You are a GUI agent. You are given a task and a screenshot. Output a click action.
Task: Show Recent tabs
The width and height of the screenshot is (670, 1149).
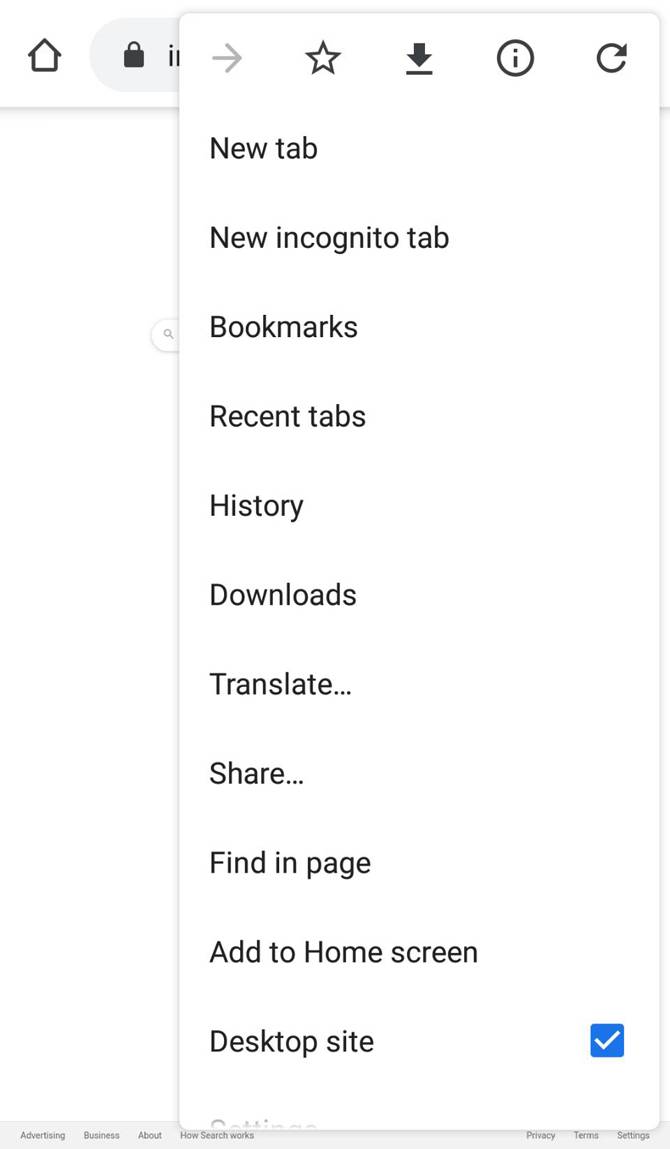point(287,416)
